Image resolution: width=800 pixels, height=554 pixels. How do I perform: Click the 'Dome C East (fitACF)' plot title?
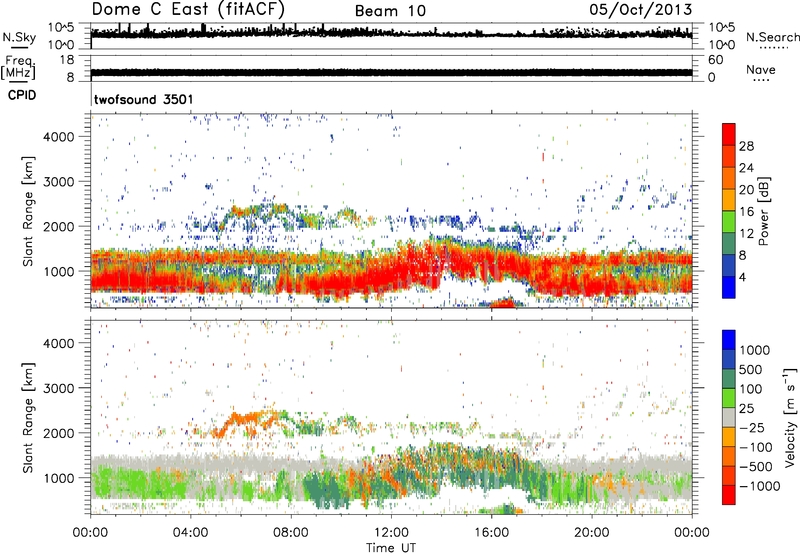click(x=188, y=9)
